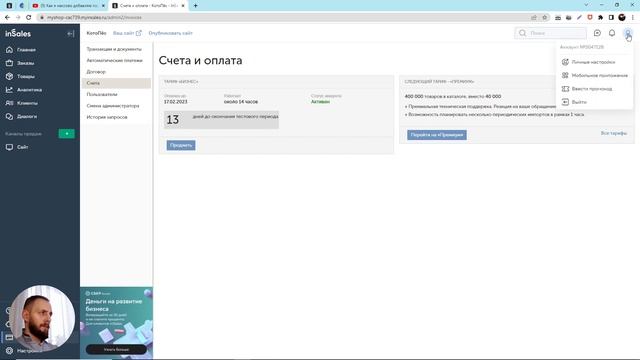The image size is (640, 360).
Task: Open Автоматические платежи submenu item
Action: (x=116, y=60)
